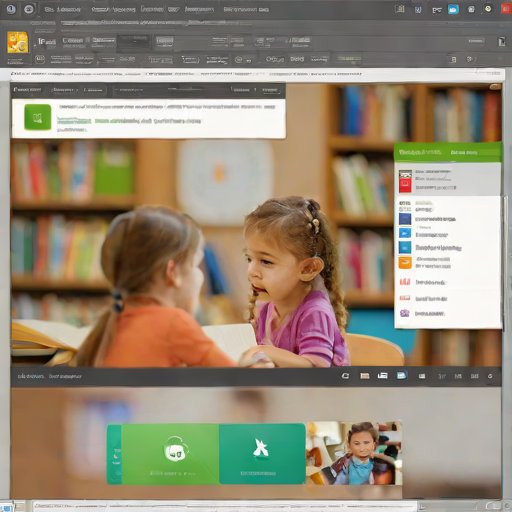Open the green headset tile

tap(170, 454)
